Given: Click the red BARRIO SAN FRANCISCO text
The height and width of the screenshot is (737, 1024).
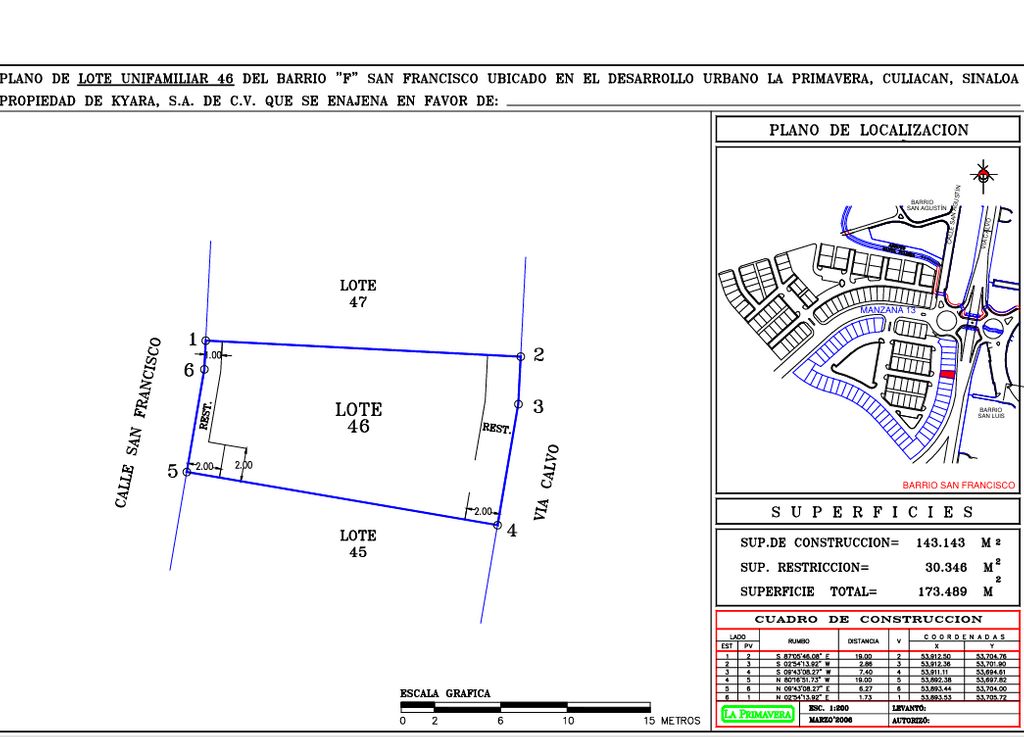Looking at the screenshot, I should tap(958, 485).
